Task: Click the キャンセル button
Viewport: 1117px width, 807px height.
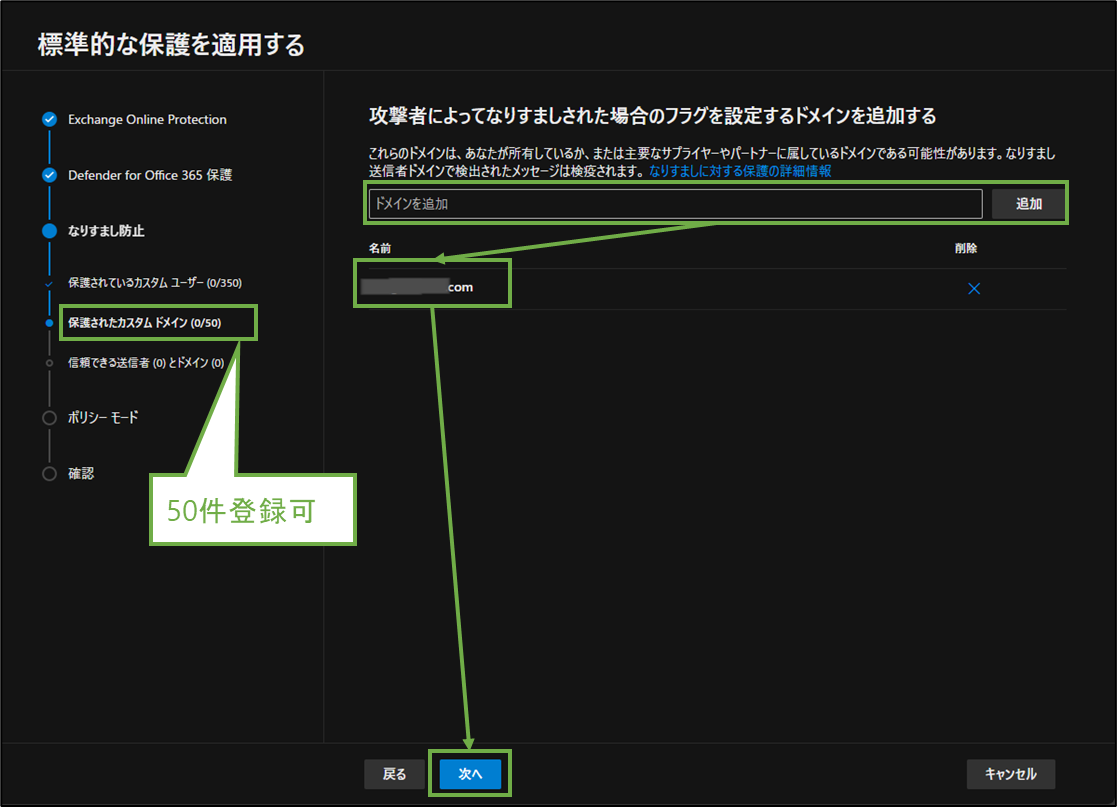Action: click(x=1011, y=774)
